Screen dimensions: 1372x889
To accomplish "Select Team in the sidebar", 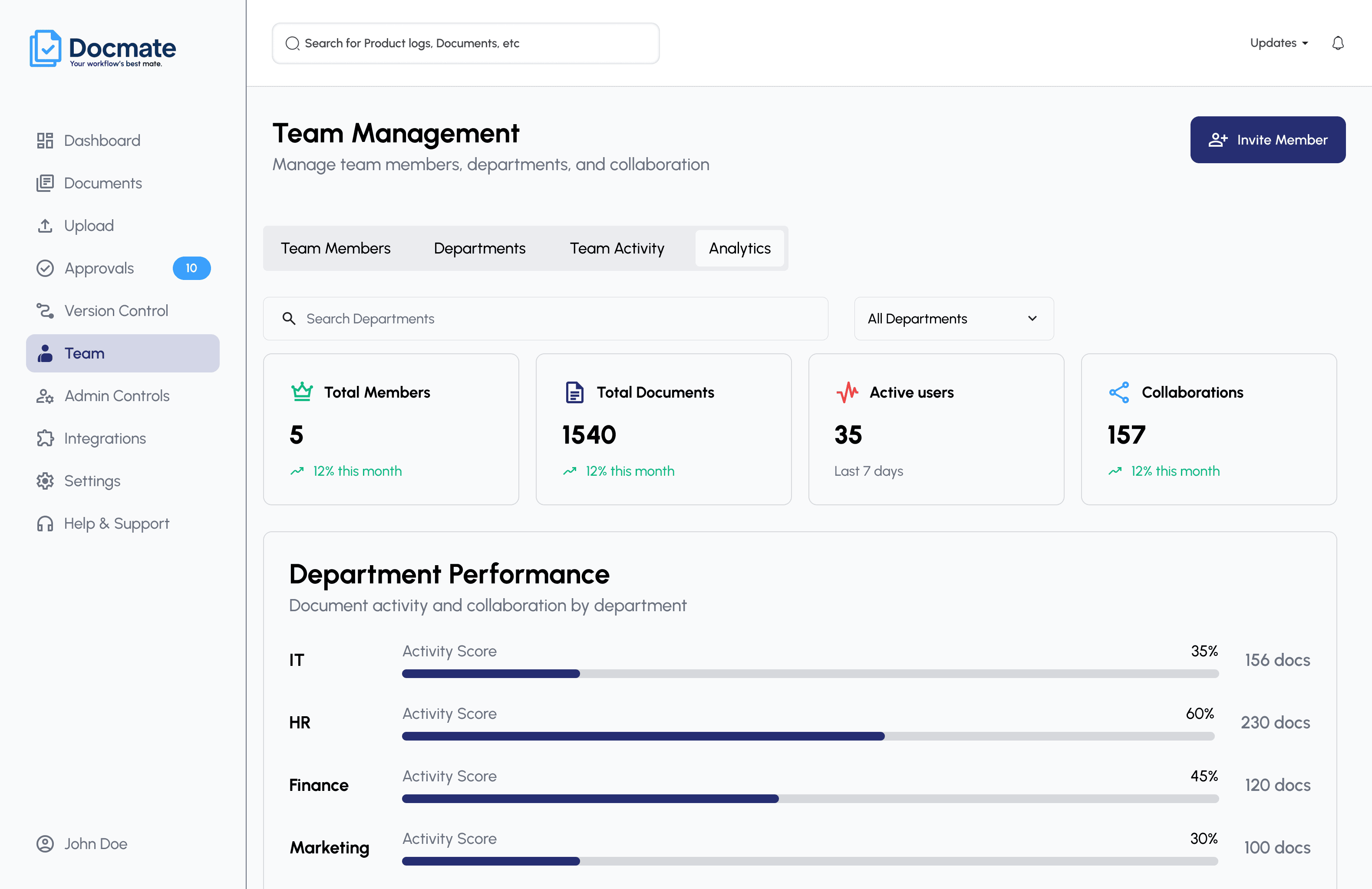I will 123,353.
